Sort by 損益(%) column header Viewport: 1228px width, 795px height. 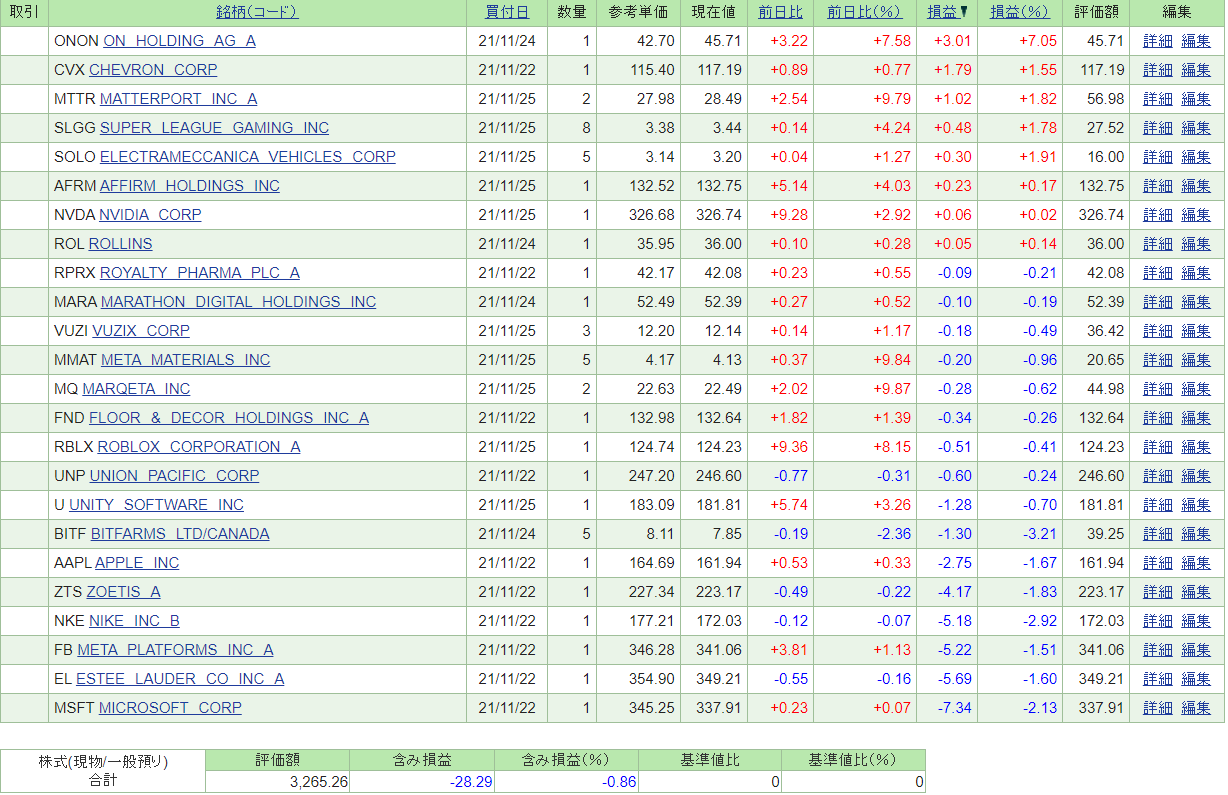[x=1020, y=12]
